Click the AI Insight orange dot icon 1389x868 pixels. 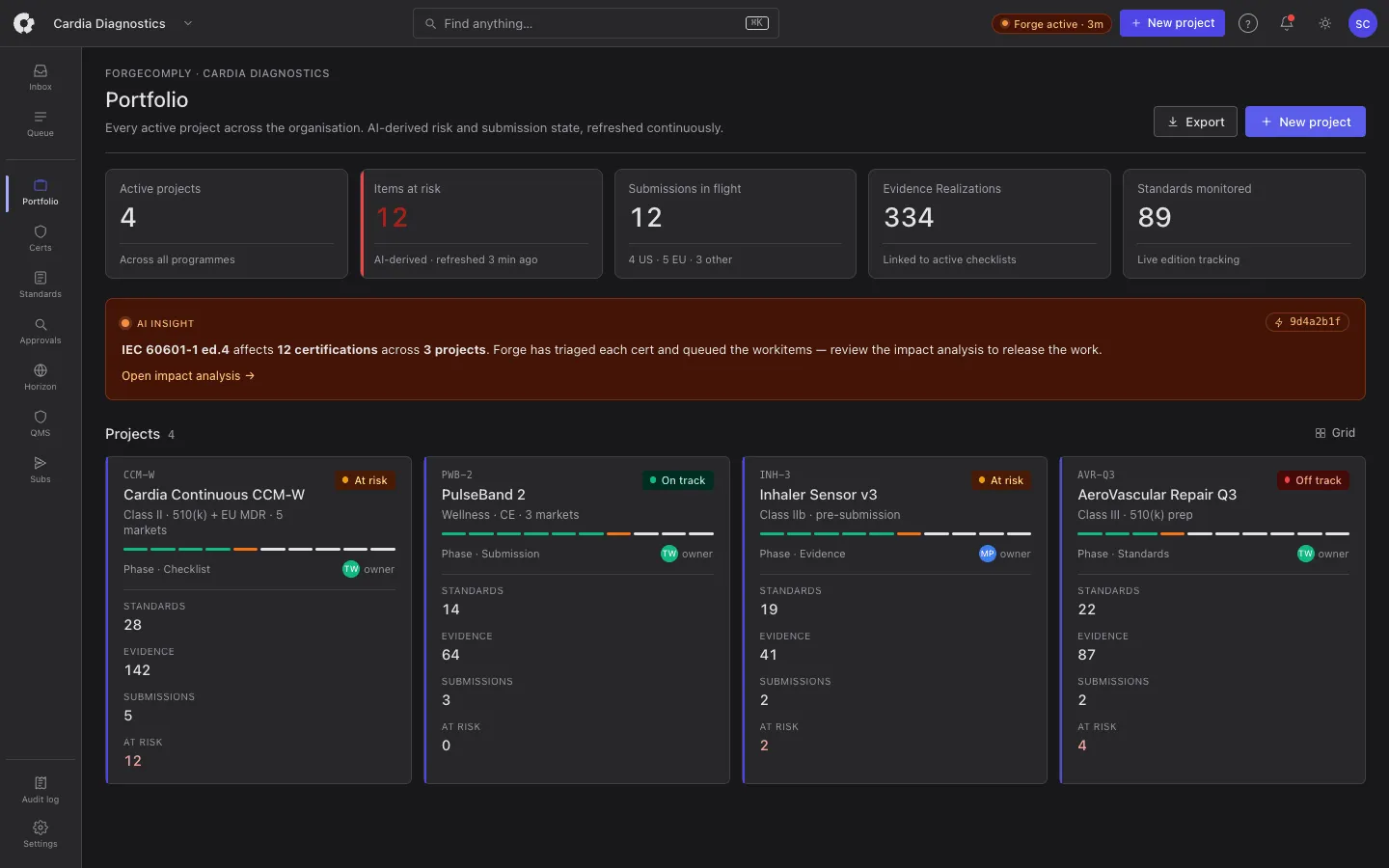click(x=125, y=323)
